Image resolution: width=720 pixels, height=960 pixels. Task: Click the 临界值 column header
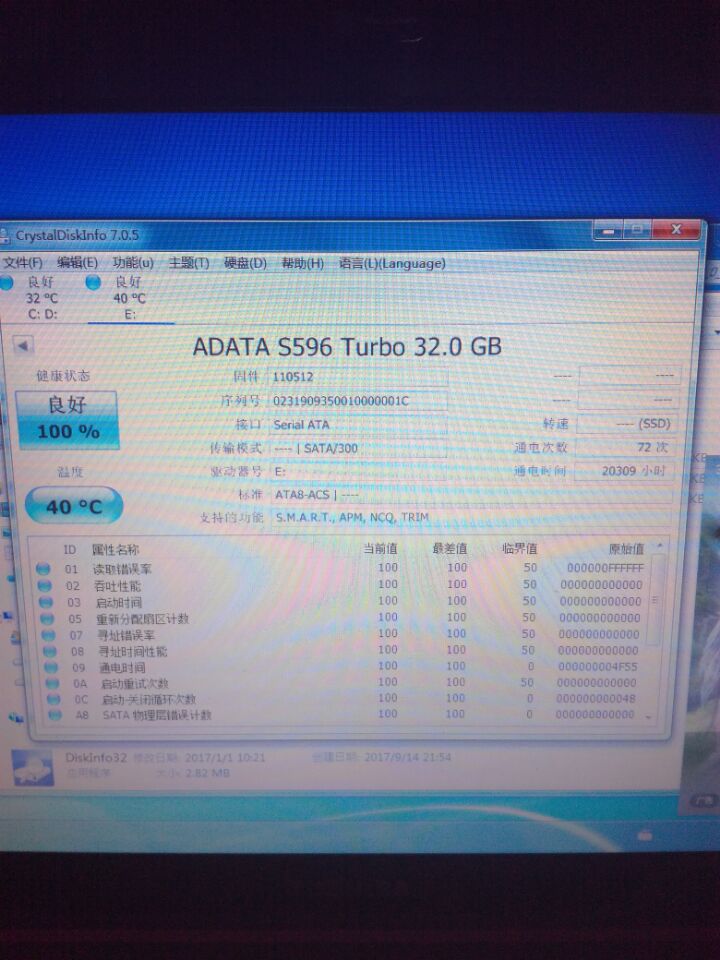(520, 548)
